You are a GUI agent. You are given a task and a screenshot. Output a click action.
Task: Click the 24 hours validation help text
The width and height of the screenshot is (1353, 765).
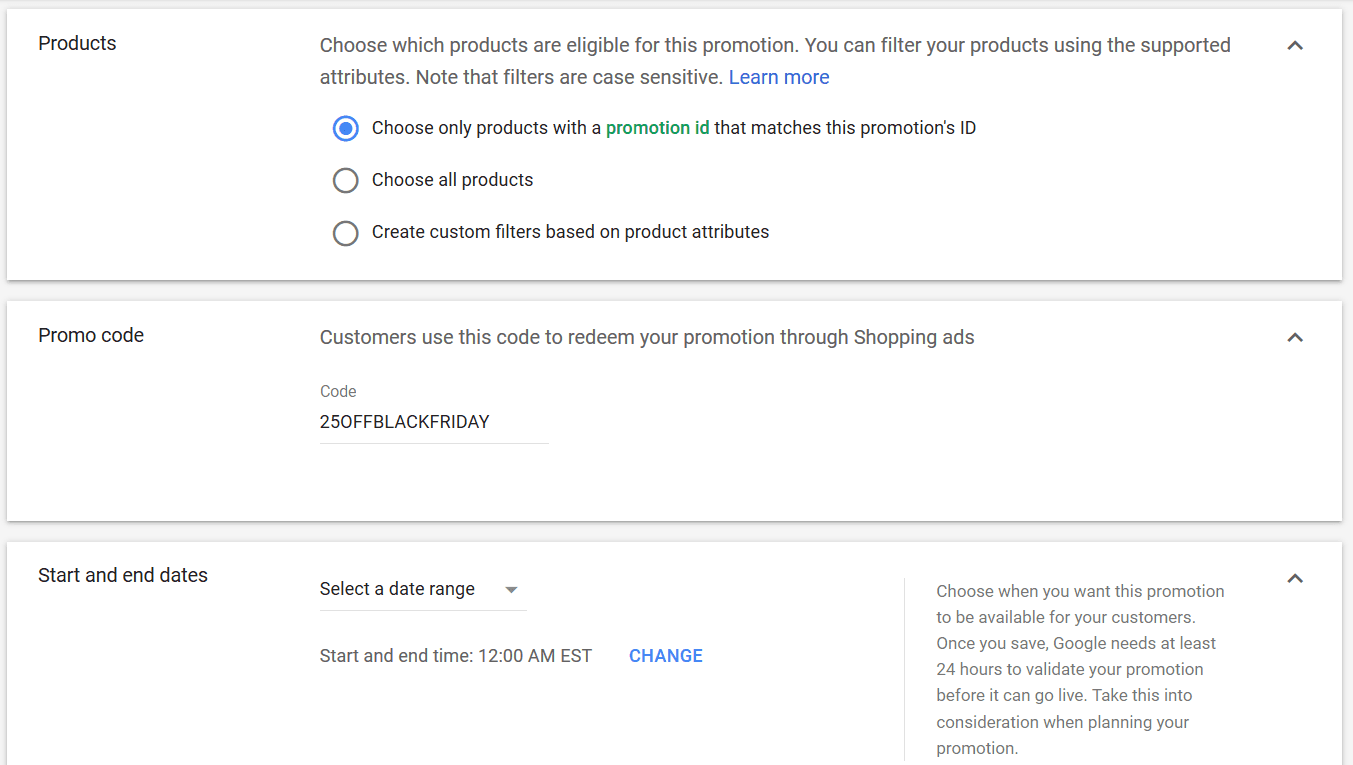(x=1080, y=669)
